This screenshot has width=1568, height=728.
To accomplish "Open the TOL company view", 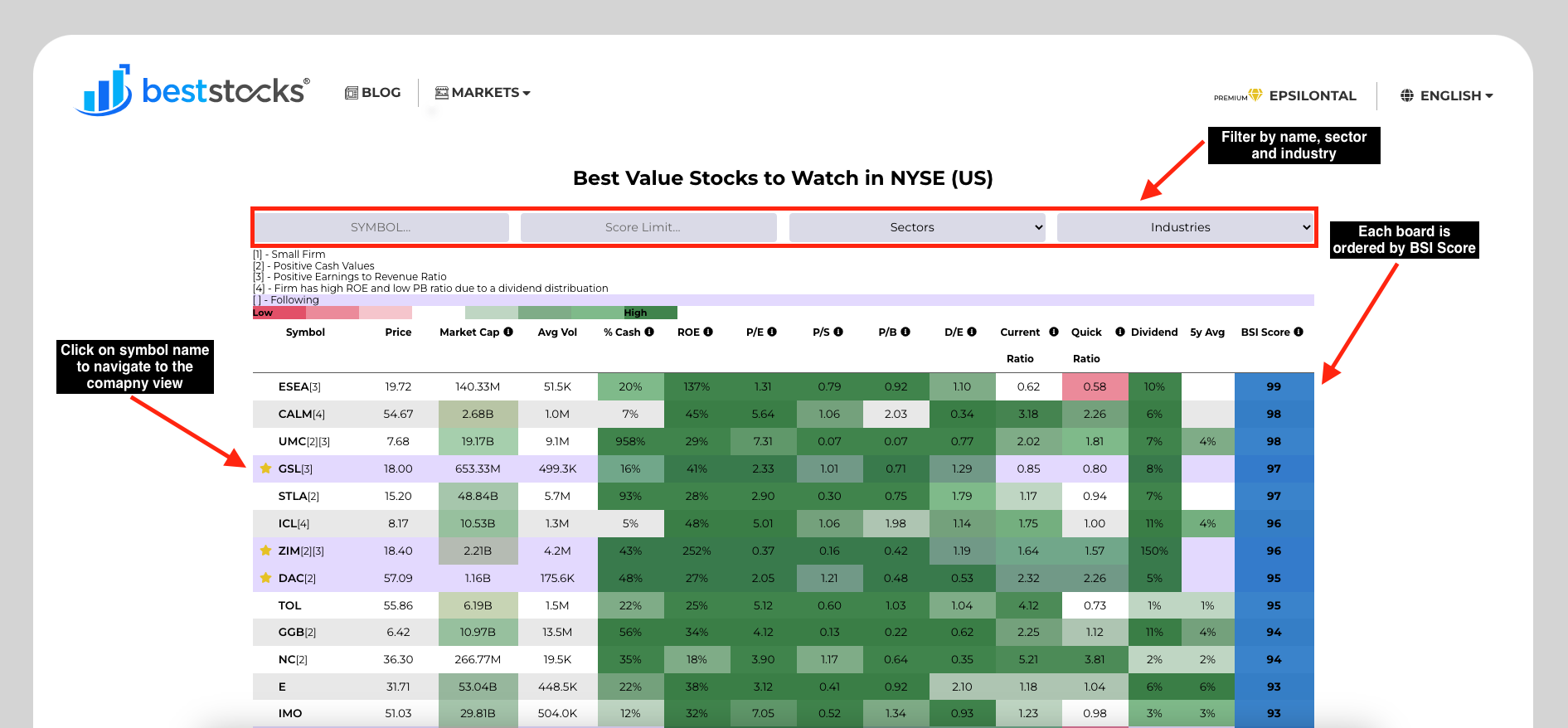I will pyautogui.click(x=289, y=605).
